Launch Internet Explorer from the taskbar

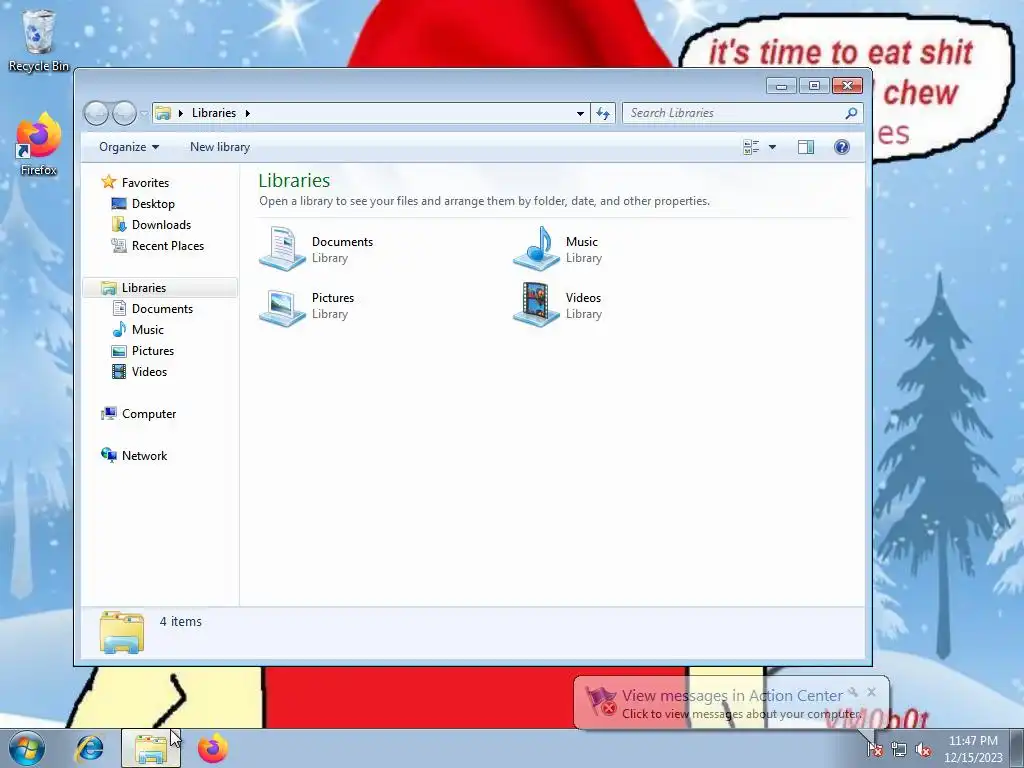point(89,748)
